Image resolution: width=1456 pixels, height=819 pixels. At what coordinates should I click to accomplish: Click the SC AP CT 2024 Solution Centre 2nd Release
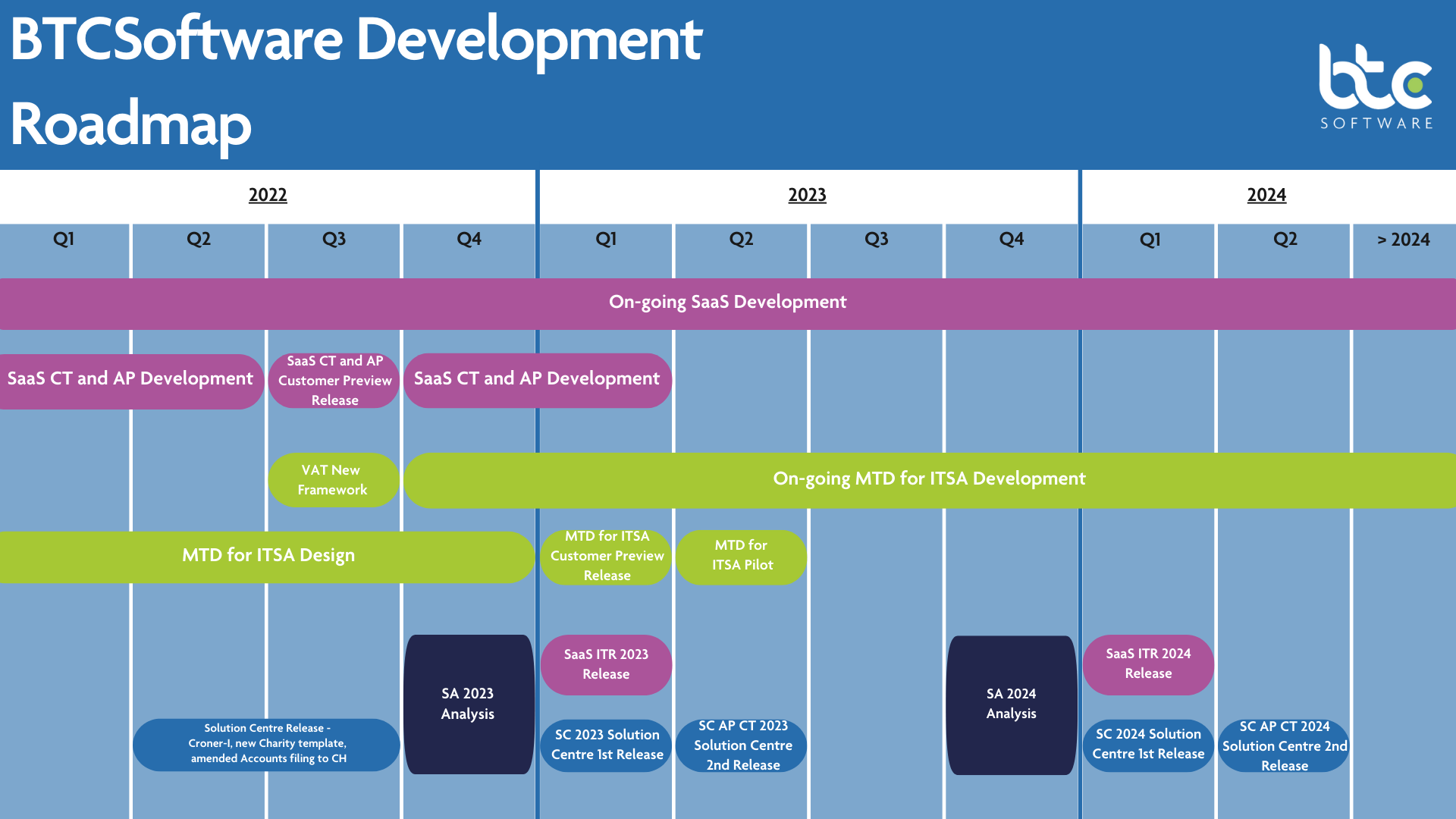1284,745
